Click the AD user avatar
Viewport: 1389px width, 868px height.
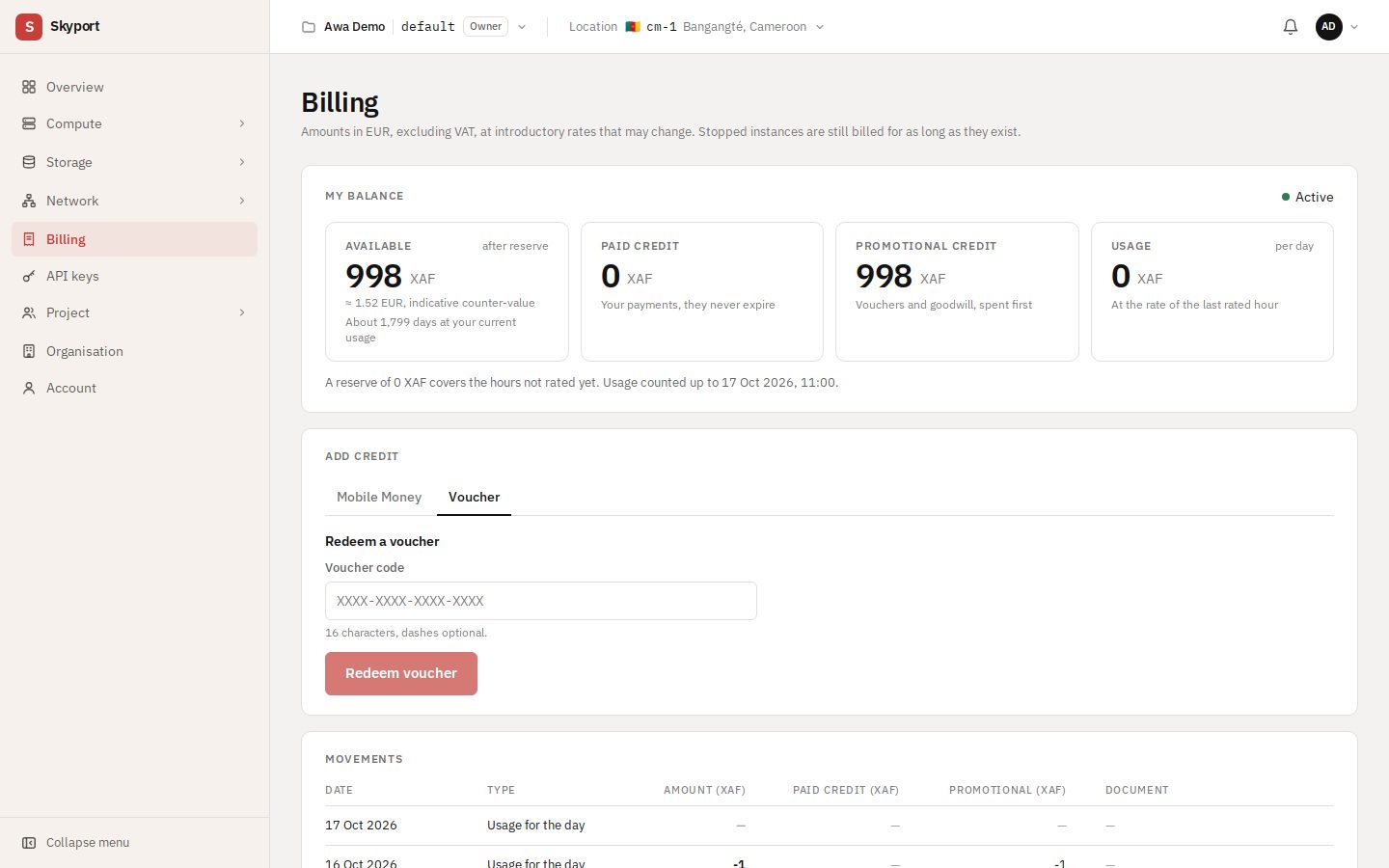click(1329, 27)
